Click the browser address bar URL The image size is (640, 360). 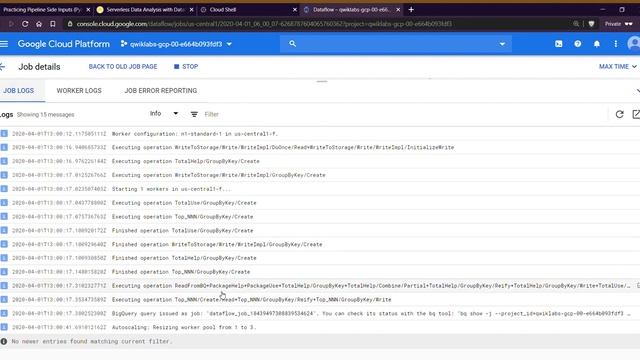coord(264,24)
